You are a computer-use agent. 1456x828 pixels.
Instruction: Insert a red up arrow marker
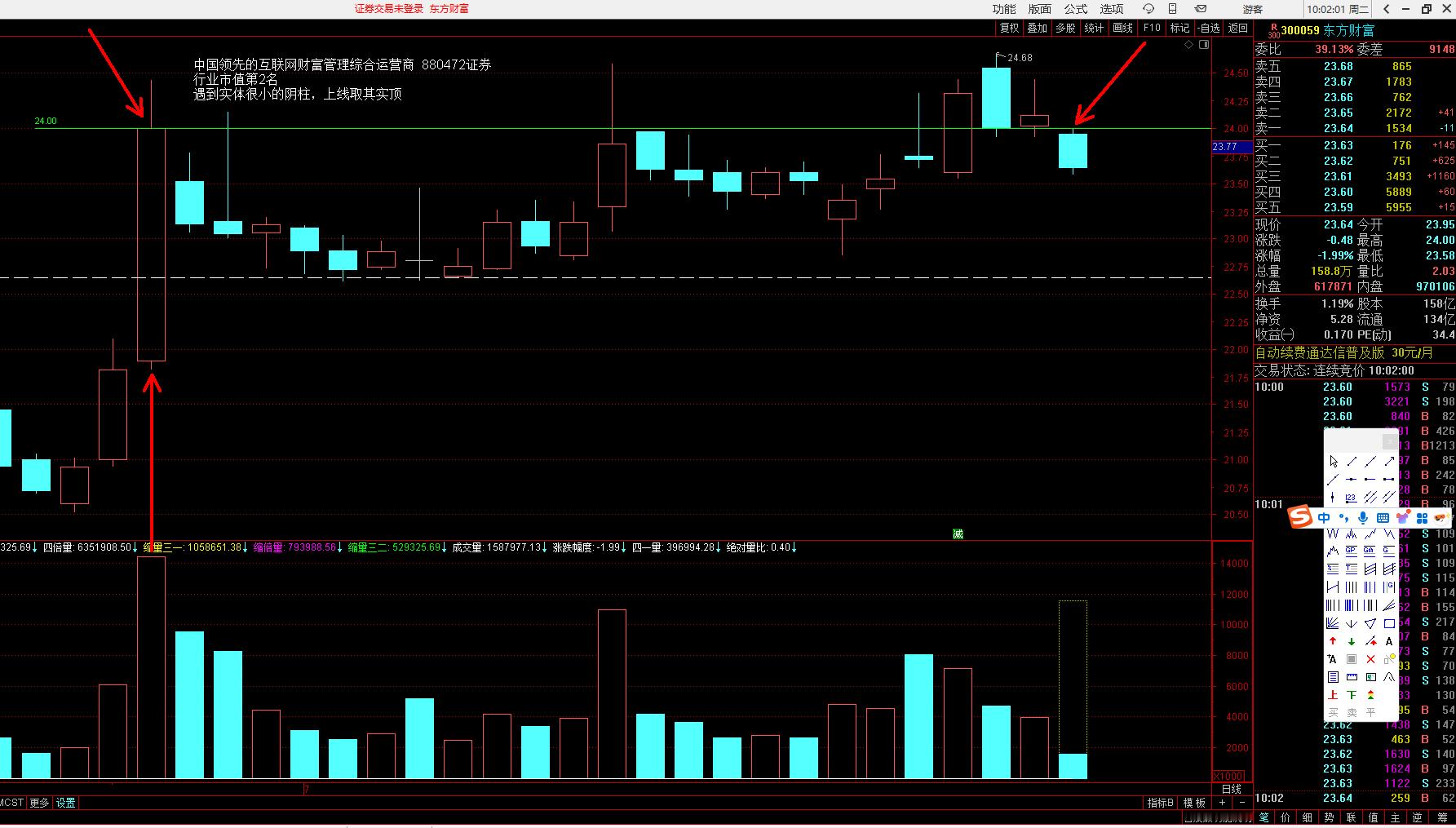click(1333, 641)
